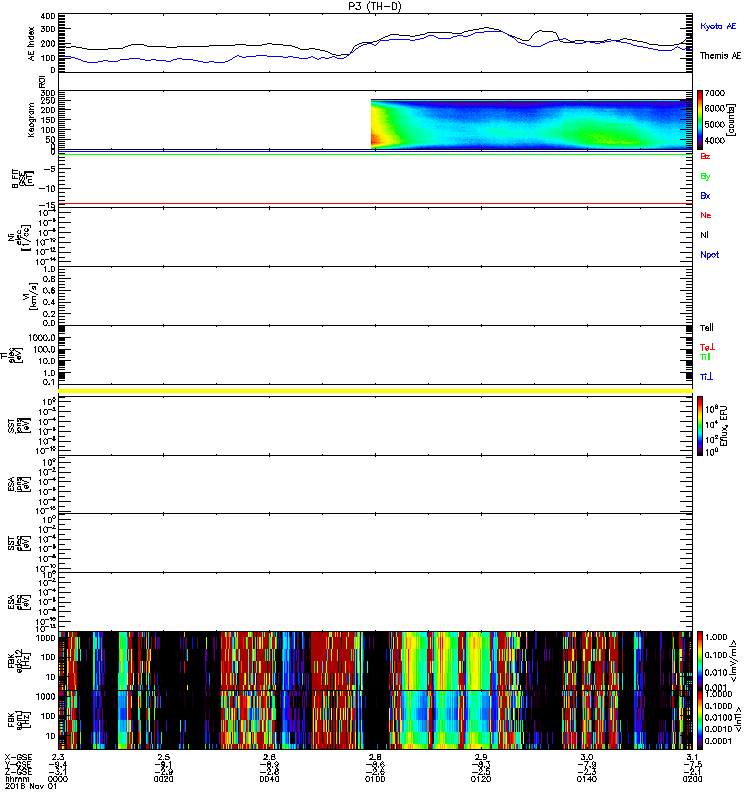This screenshot has height=800, width=750.
Task: Click the red line in B FIT panel
Action: click(376, 204)
